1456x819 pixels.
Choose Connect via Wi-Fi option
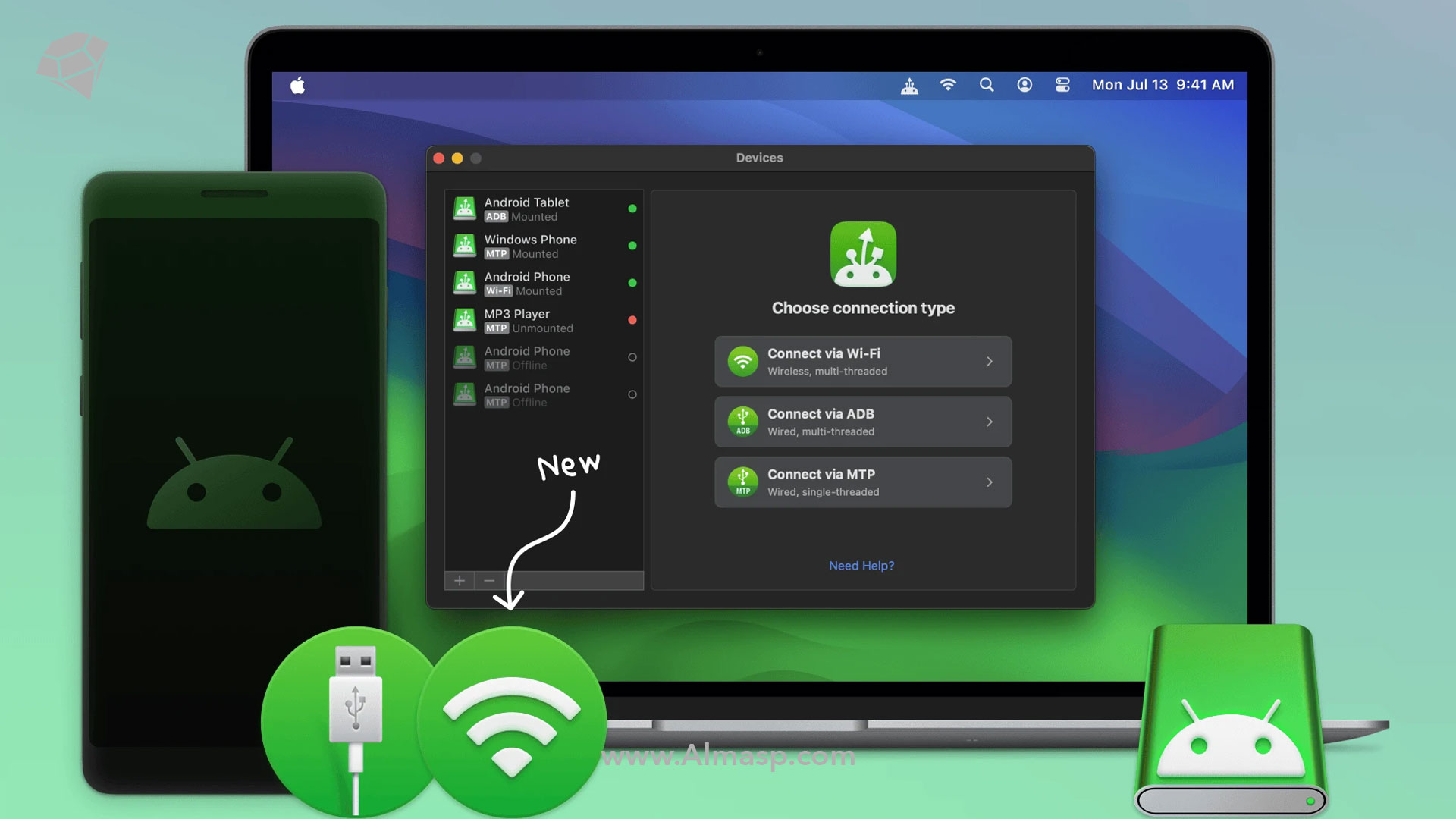[x=863, y=362]
